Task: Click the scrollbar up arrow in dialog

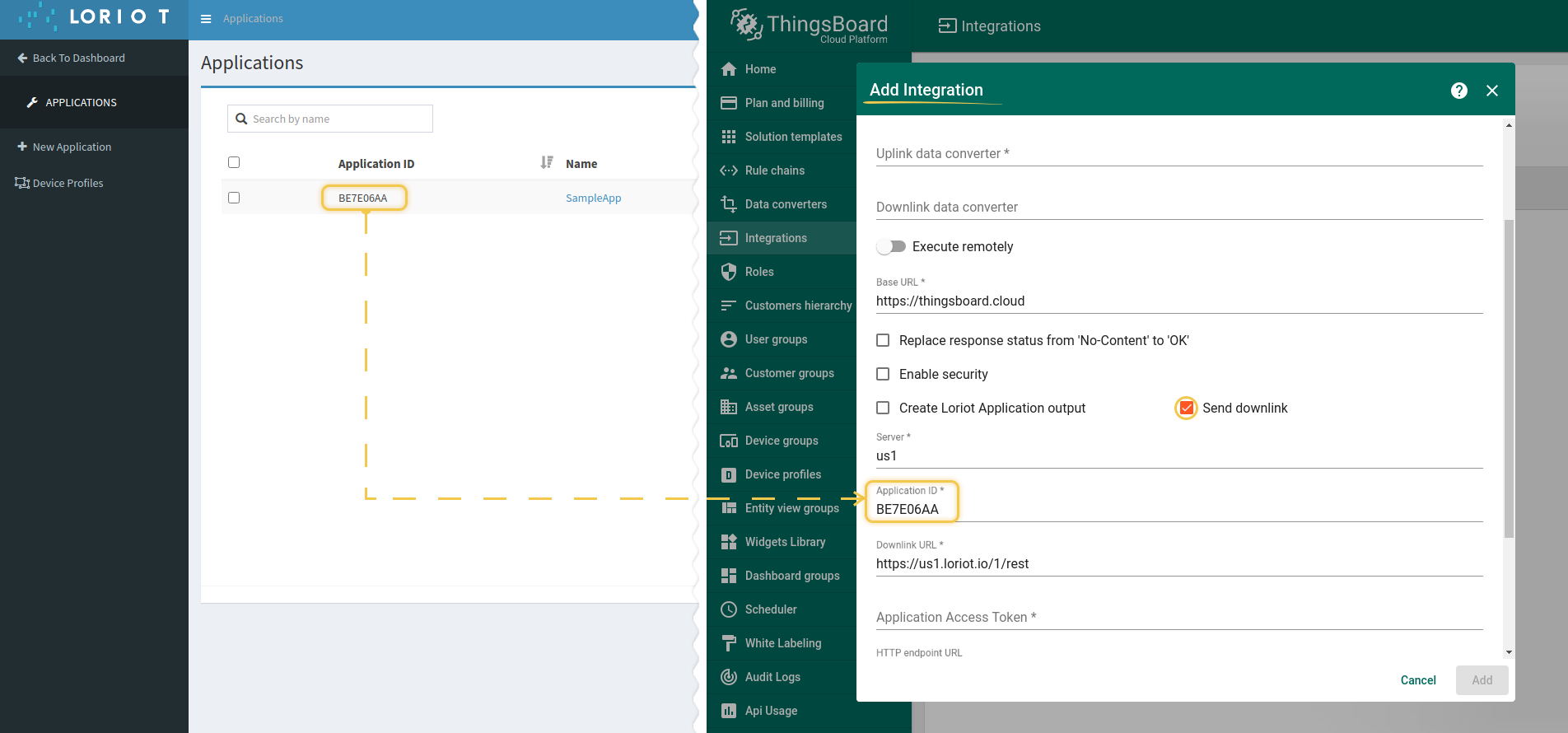Action: (x=1509, y=125)
